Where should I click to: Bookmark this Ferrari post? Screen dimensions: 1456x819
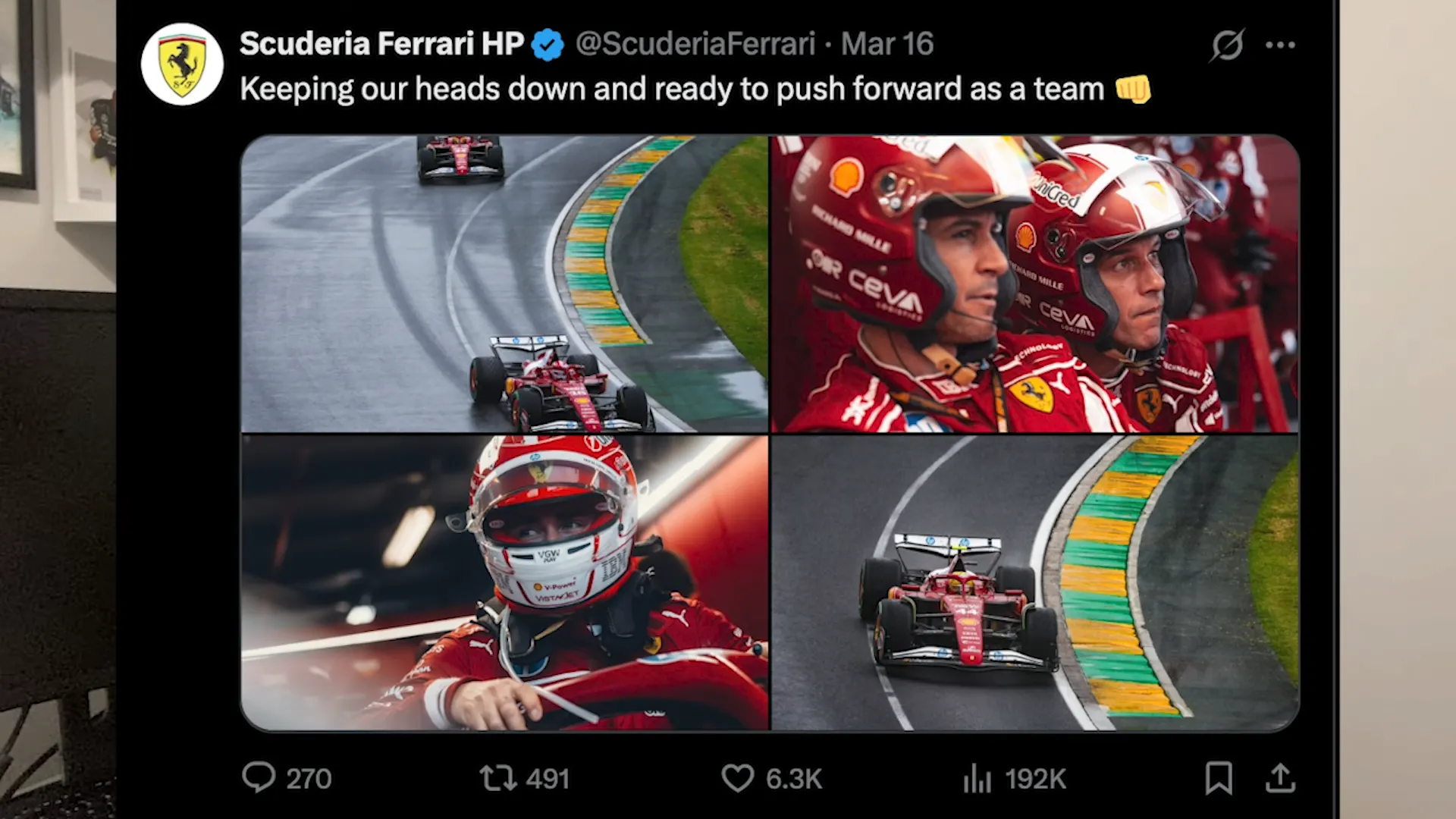pos(1219,778)
